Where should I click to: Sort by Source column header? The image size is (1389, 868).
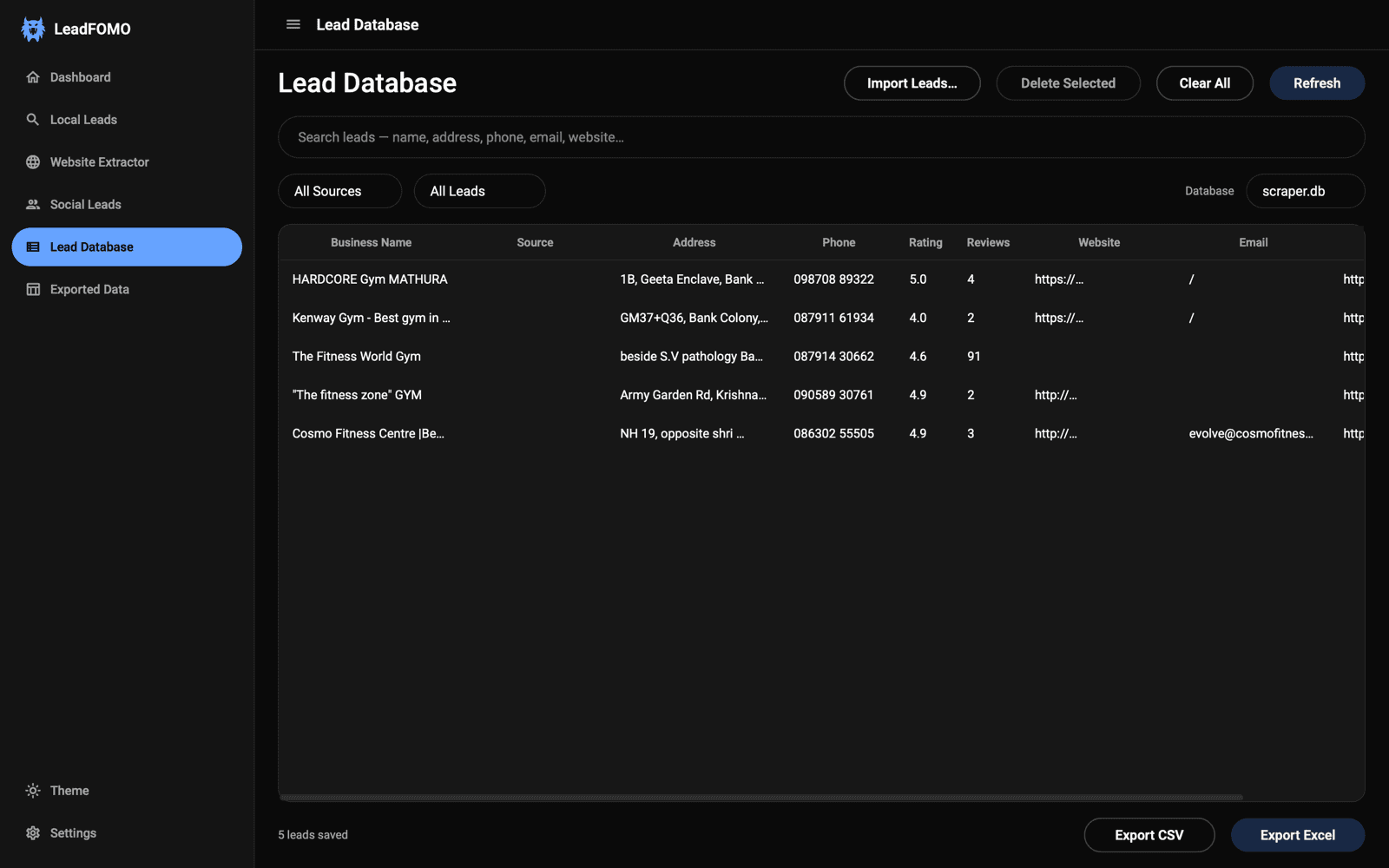[535, 243]
